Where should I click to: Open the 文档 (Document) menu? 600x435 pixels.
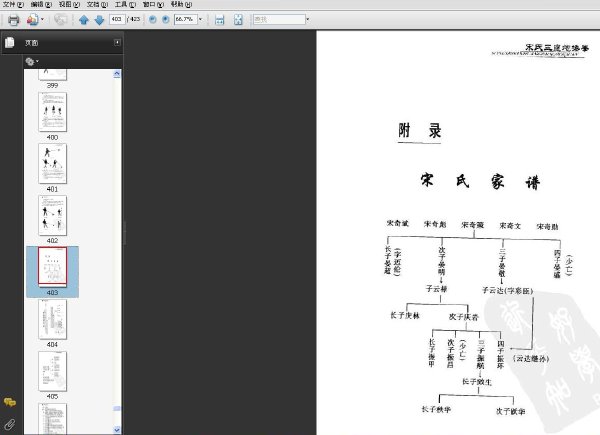coord(97,4)
